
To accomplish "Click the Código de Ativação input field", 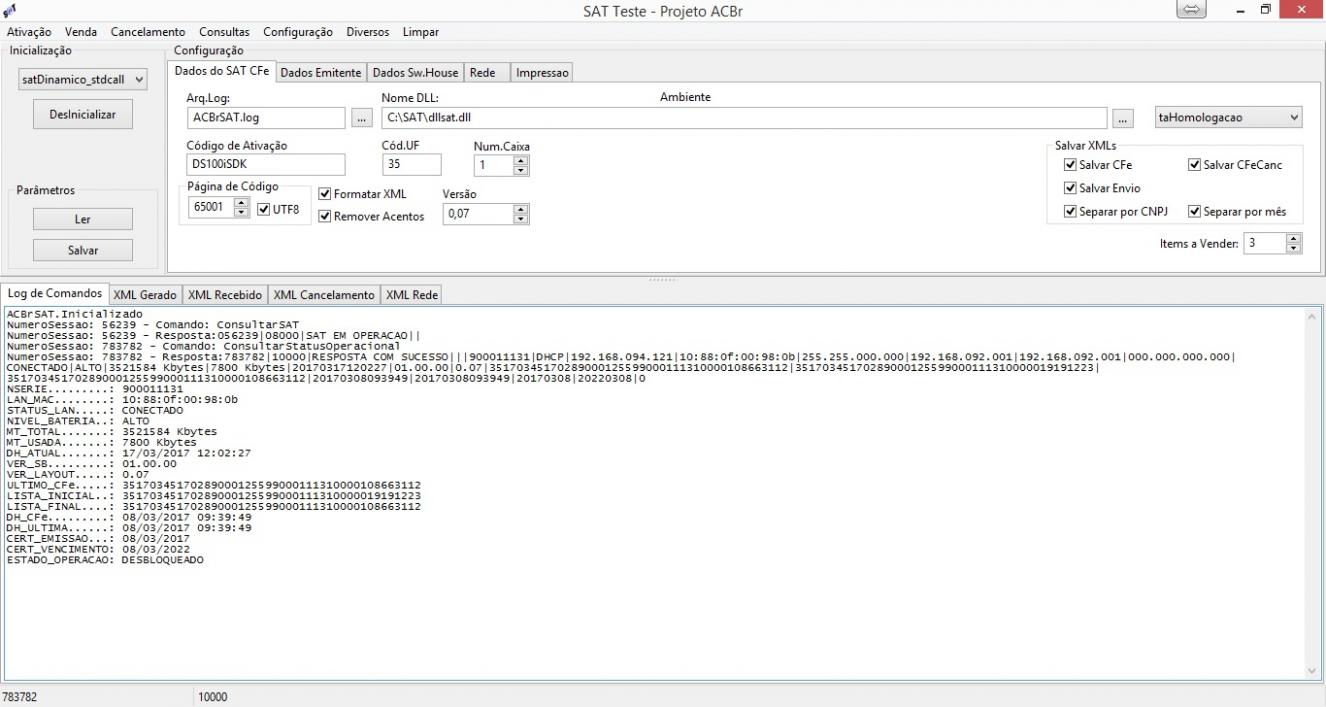I will pos(266,165).
